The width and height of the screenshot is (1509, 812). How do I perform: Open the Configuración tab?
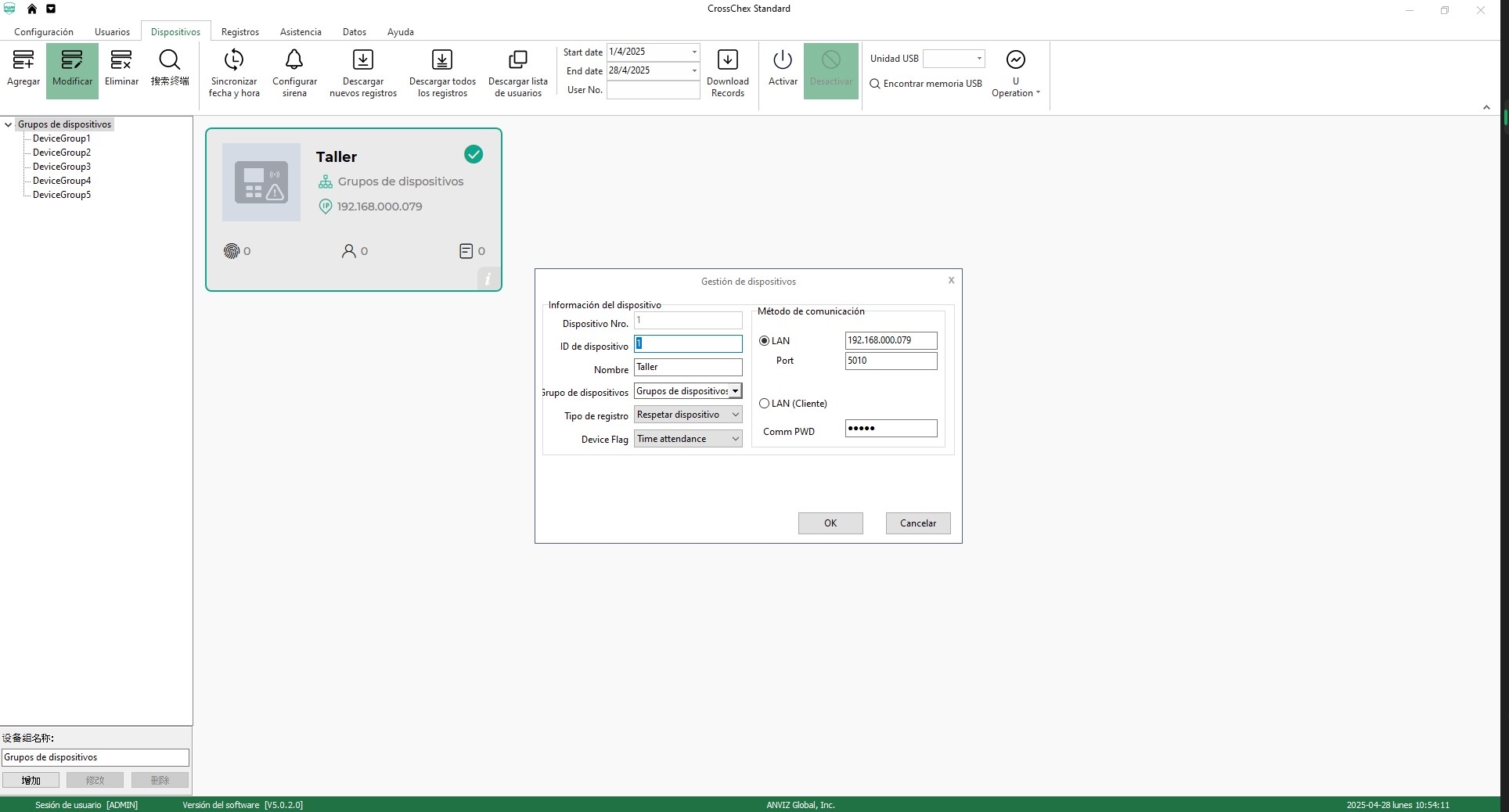click(44, 32)
